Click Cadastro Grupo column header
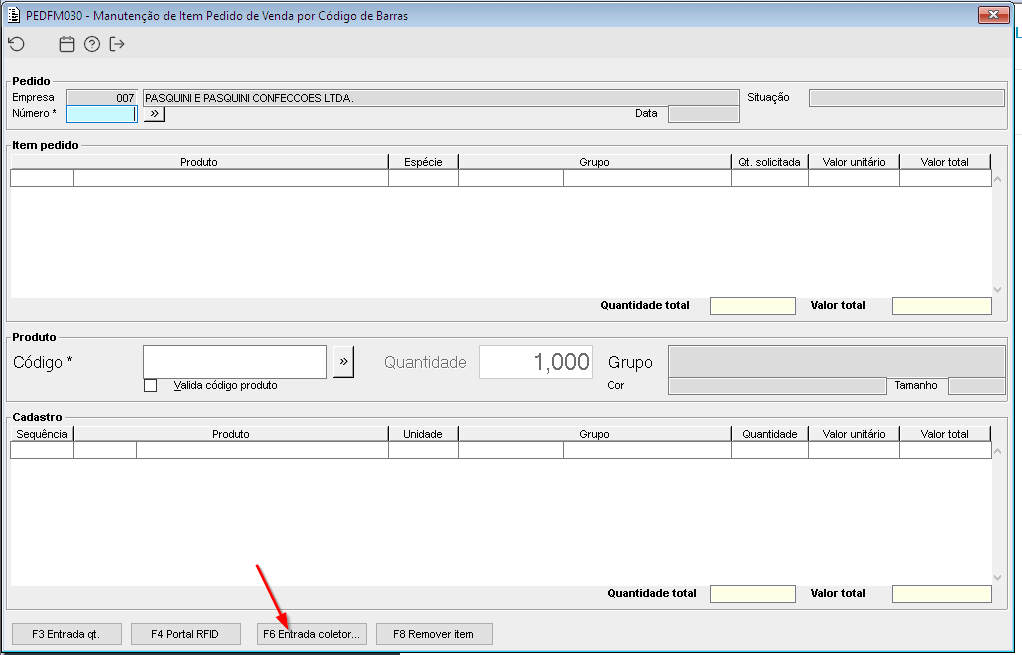The image size is (1022, 655). point(594,434)
